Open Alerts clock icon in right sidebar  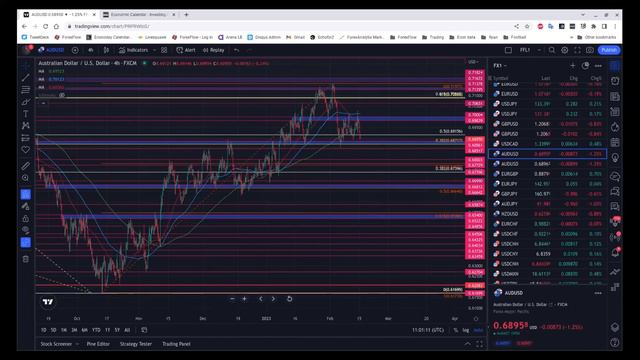(615, 81)
